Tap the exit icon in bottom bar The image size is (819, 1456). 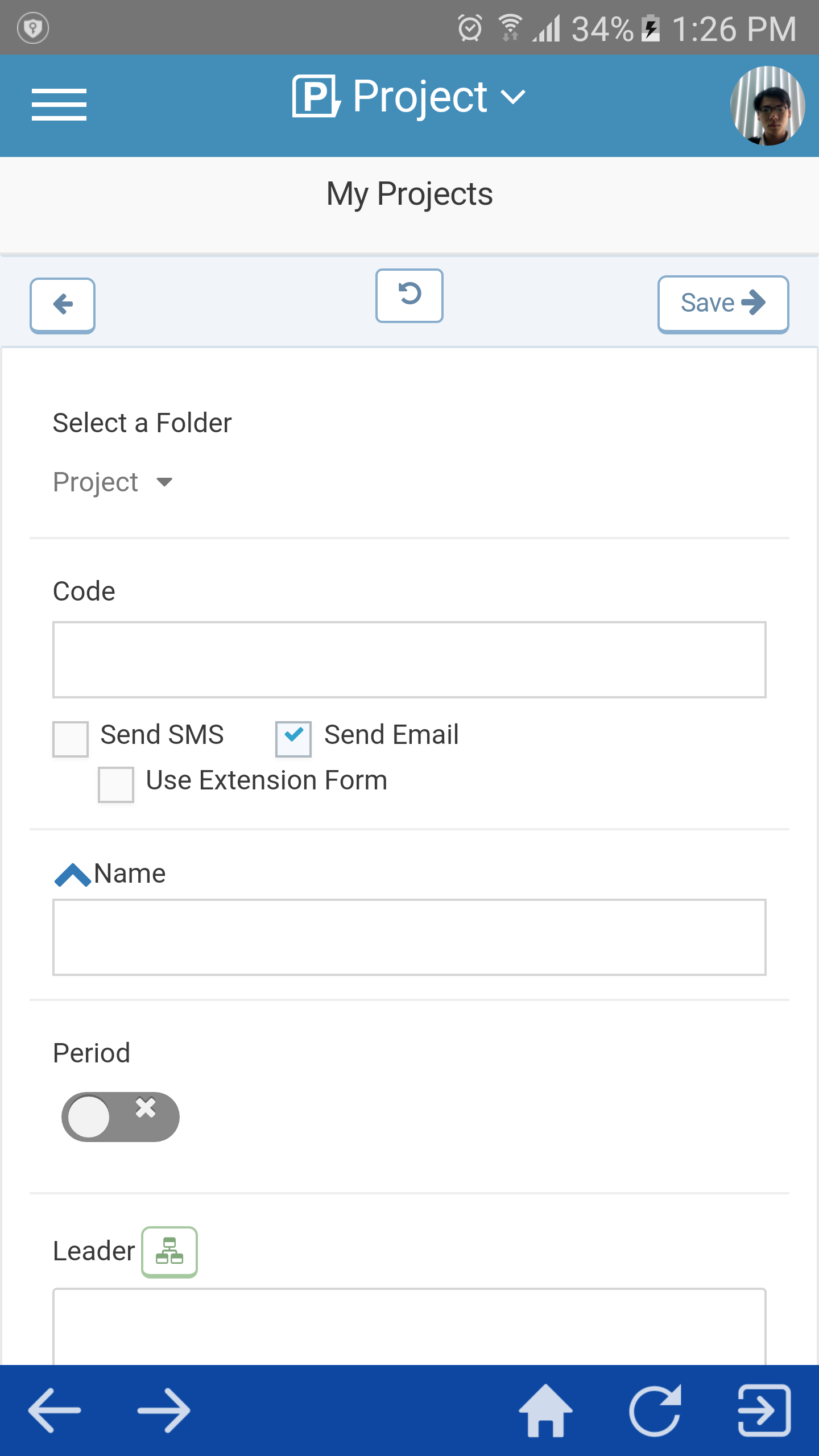[764, 1410]
